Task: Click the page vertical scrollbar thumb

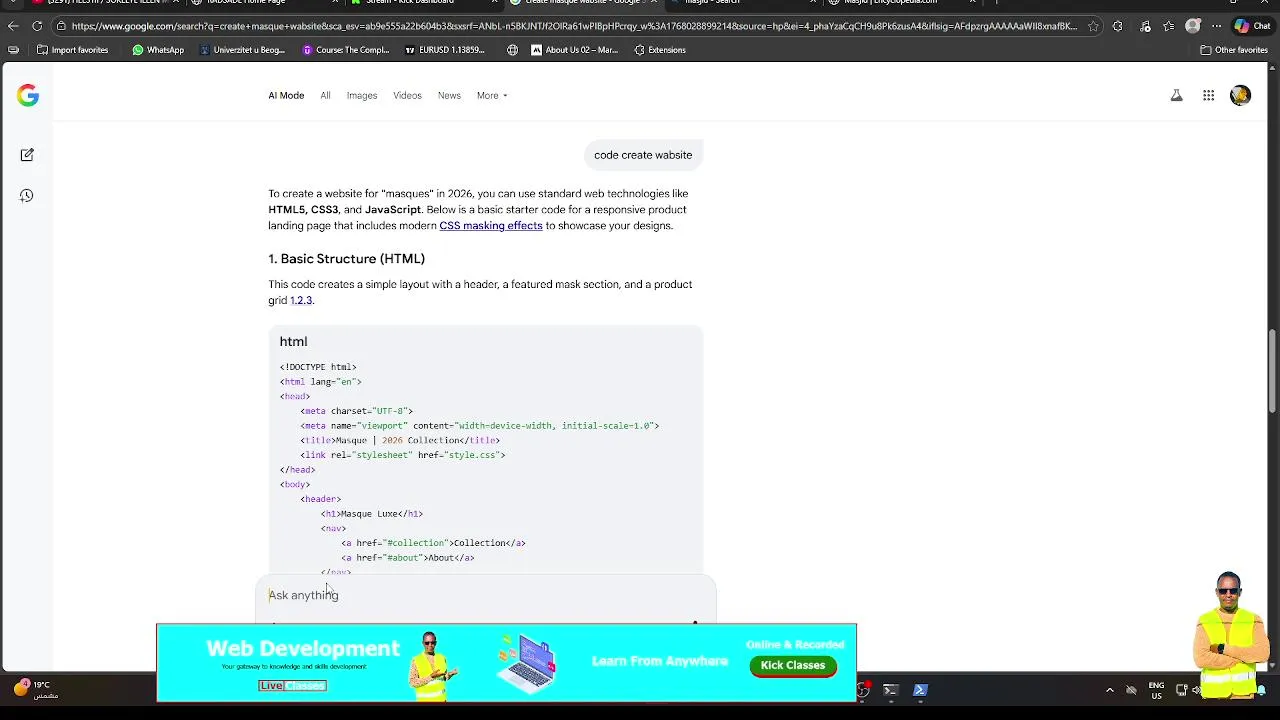Action: 1272,370
